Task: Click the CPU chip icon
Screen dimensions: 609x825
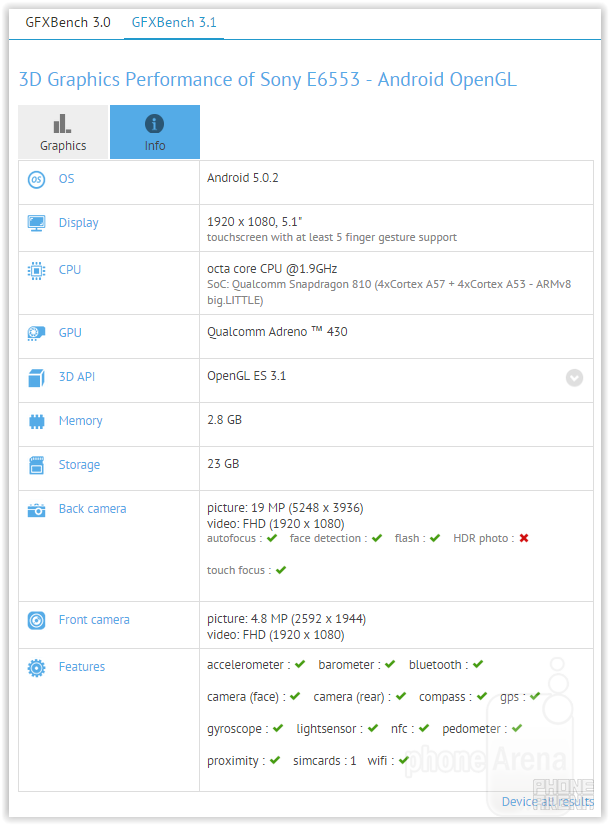Action: click(36, 270)
